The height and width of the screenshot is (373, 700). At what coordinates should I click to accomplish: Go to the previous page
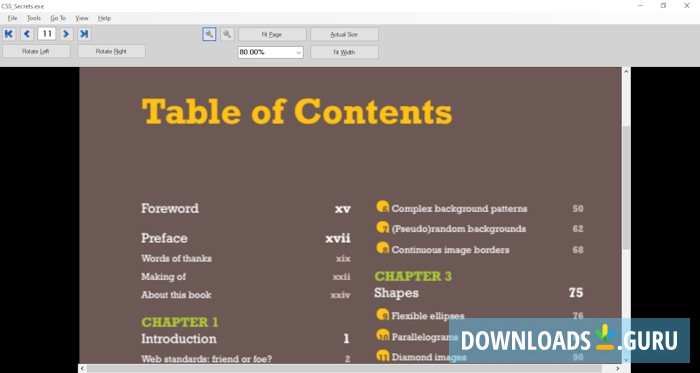27,34
